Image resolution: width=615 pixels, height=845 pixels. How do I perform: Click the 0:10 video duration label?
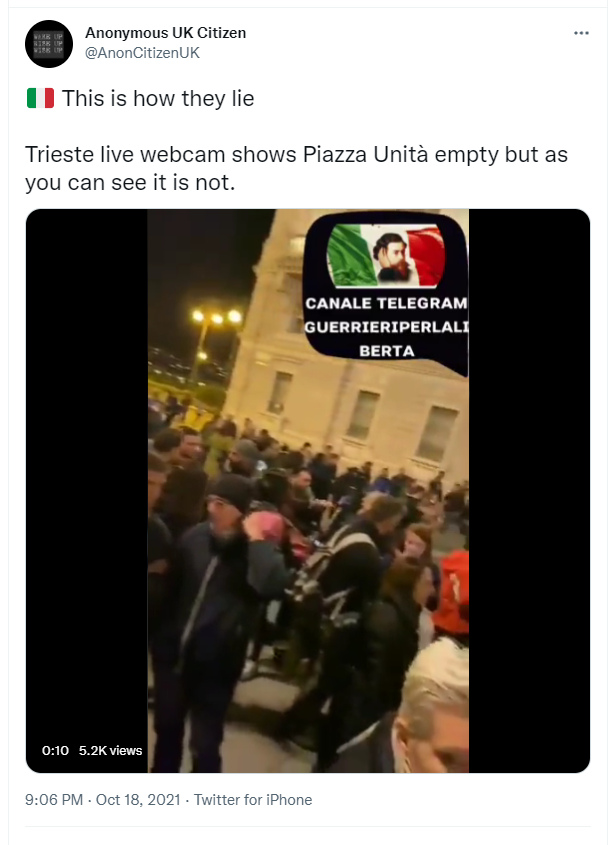point(56,750)
